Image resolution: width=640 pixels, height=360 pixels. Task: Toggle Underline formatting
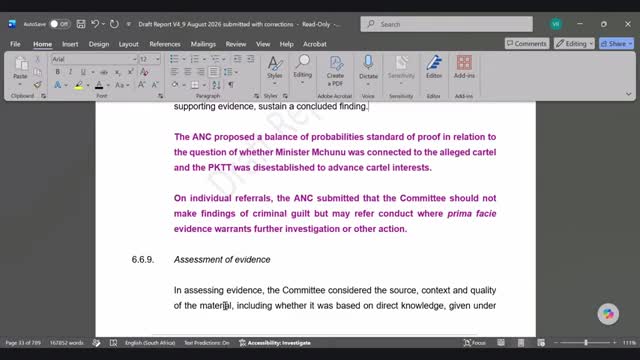pos(83,72)
